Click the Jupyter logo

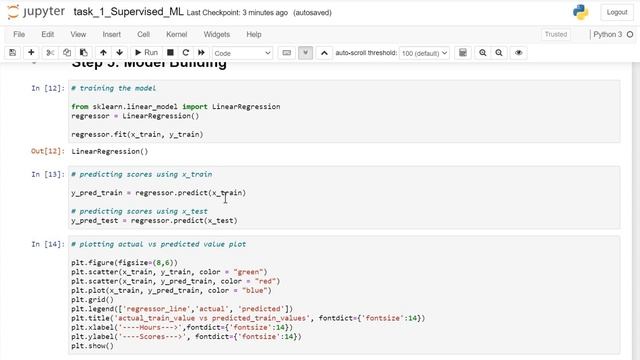36,12
